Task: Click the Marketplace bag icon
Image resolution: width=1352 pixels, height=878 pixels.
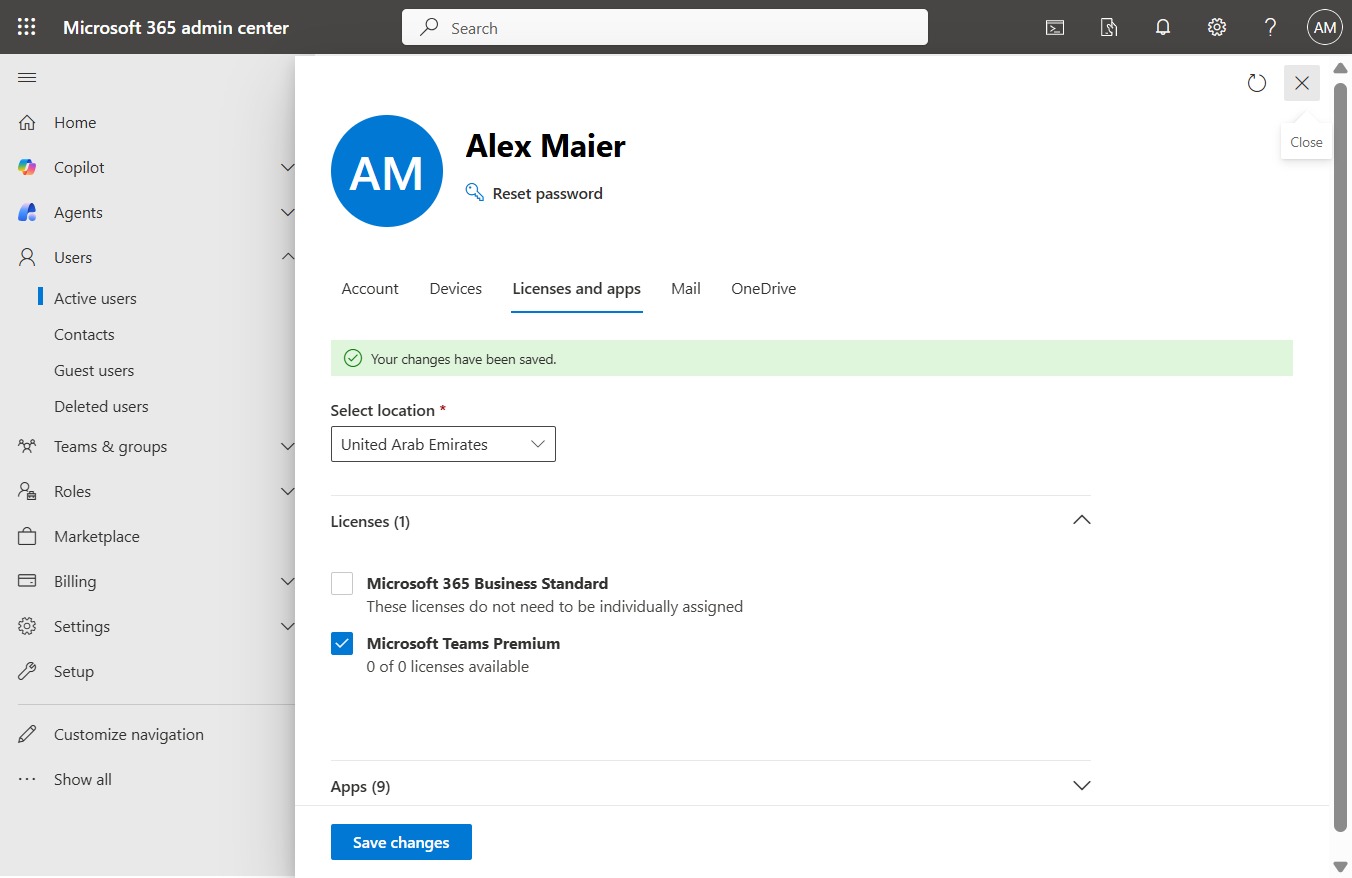Action: [28, 536]
